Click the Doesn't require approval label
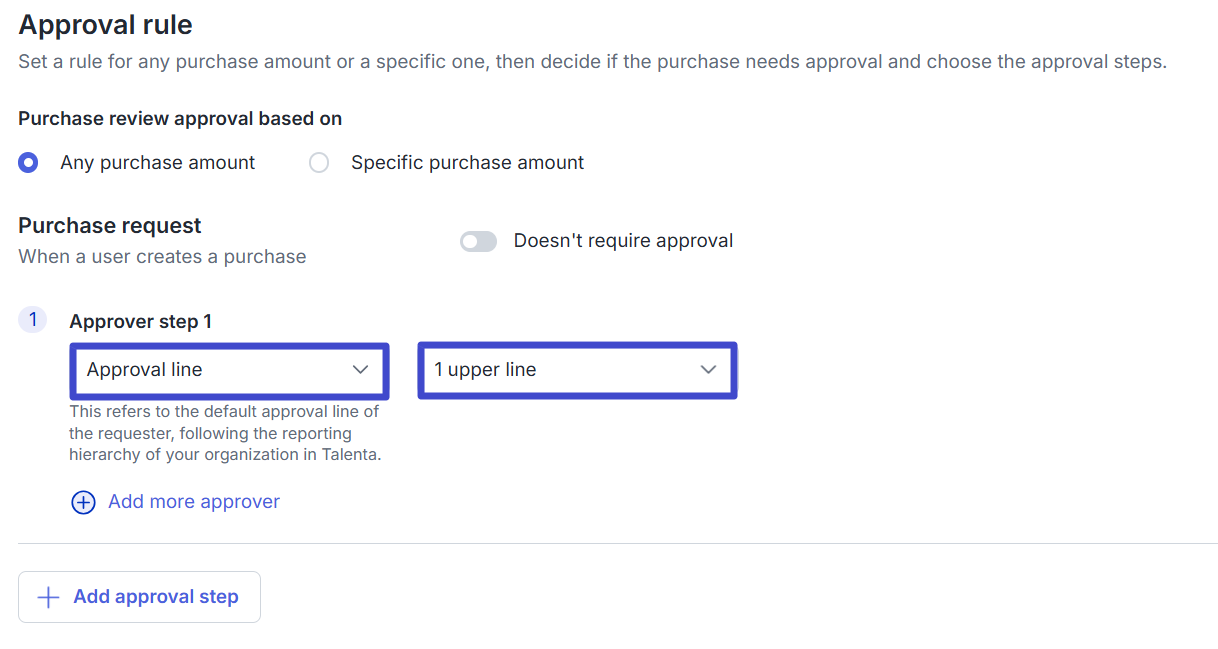The width and height of the screenshot is (1218, 649). coord(623,241)
